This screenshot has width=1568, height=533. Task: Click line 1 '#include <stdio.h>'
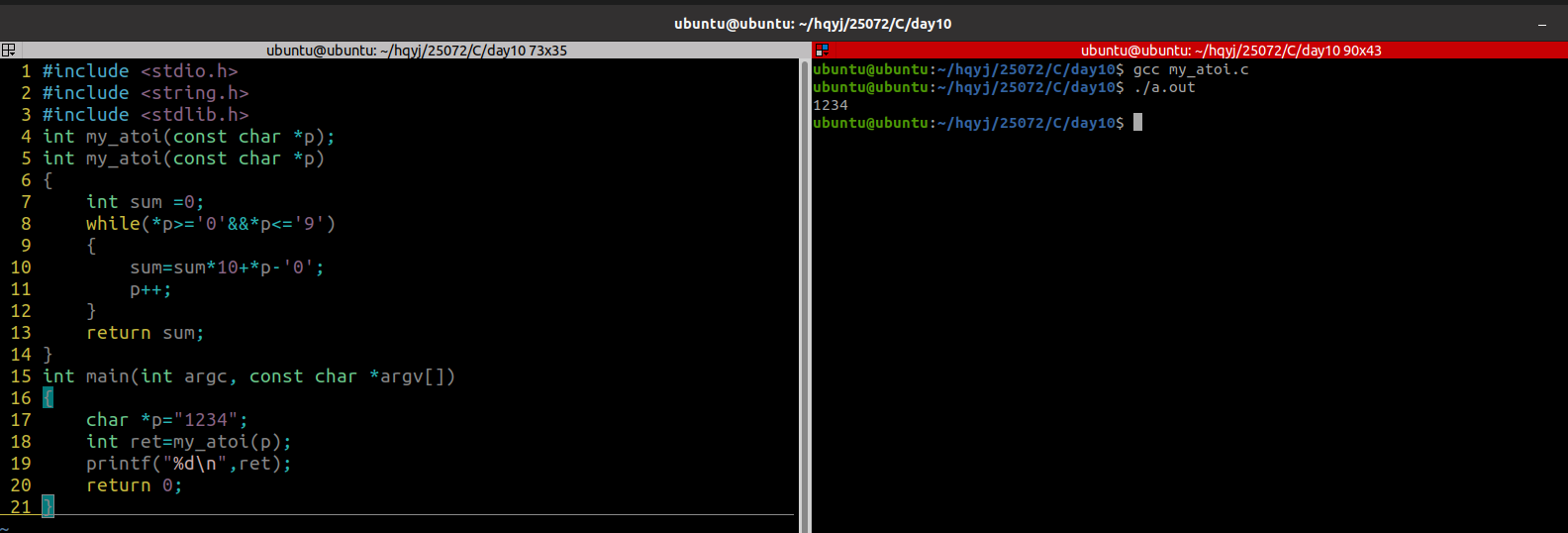click(140, 71)
